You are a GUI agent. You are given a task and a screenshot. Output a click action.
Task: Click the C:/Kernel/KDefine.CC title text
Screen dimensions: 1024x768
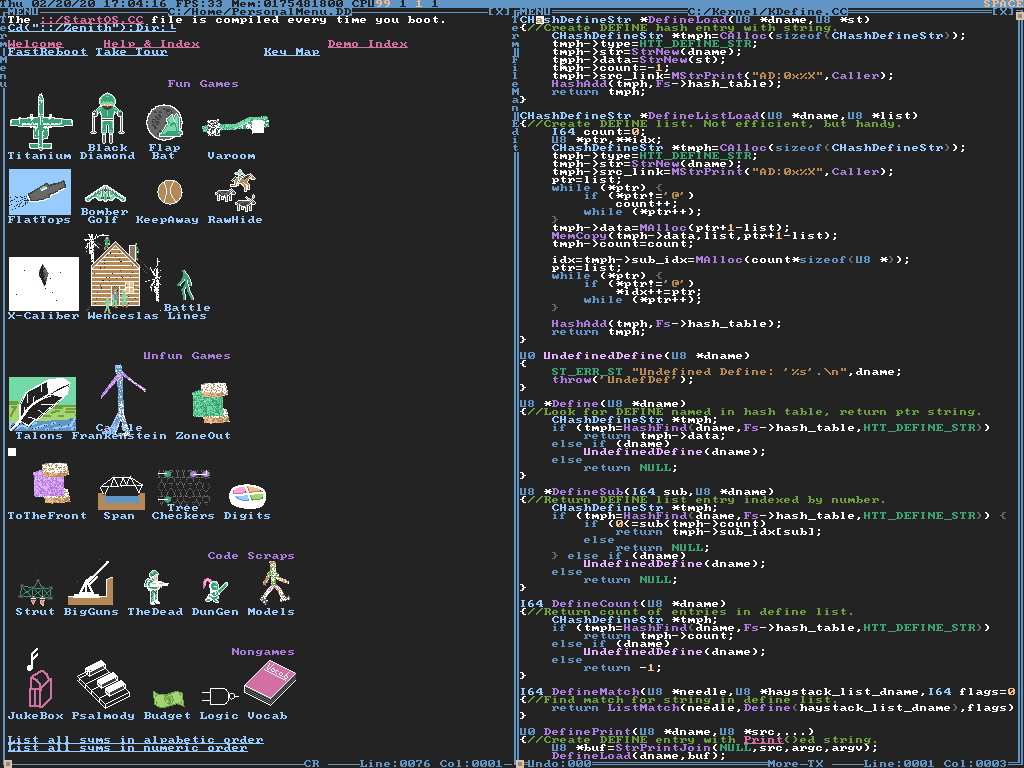coord(767,12)
